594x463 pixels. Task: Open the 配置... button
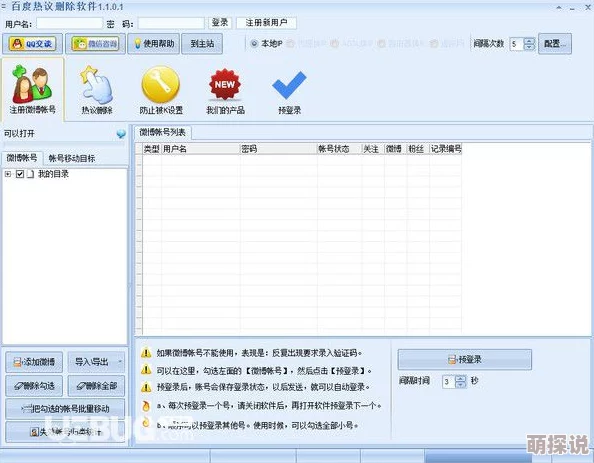(x=555, y=44)
